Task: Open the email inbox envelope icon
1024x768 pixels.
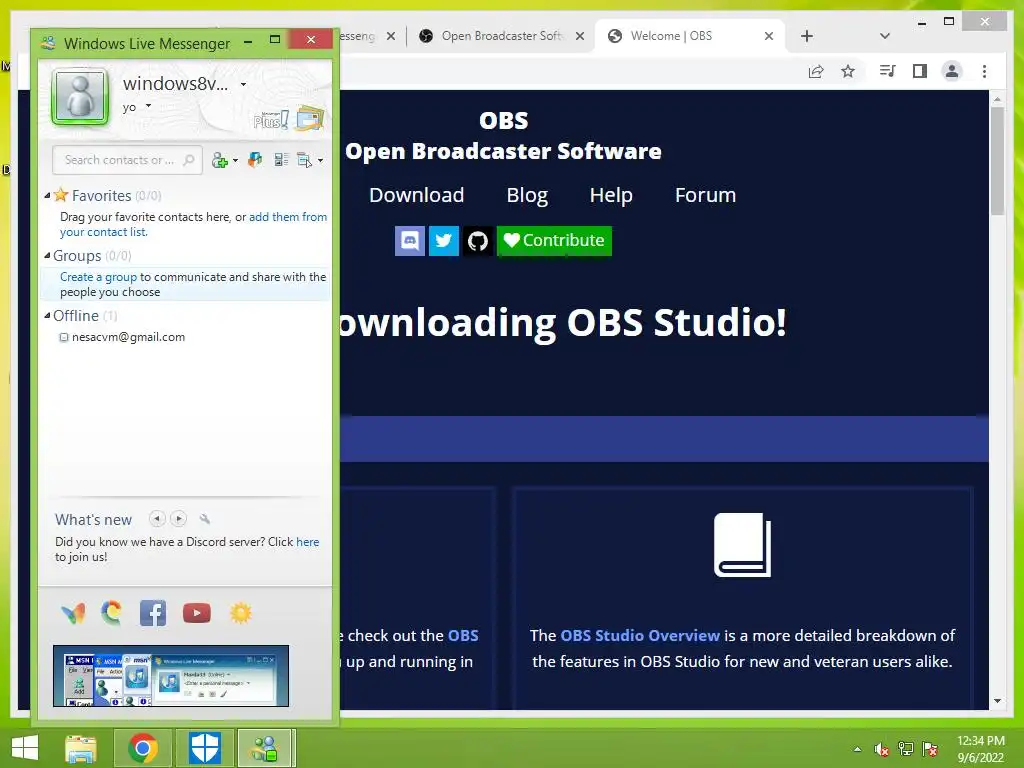Action: click(x=310, y=119)
